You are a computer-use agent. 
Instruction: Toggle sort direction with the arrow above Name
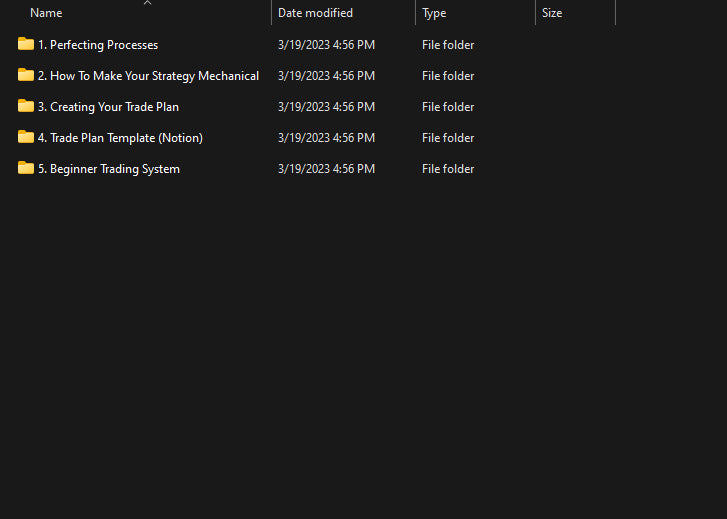point(147,3)
